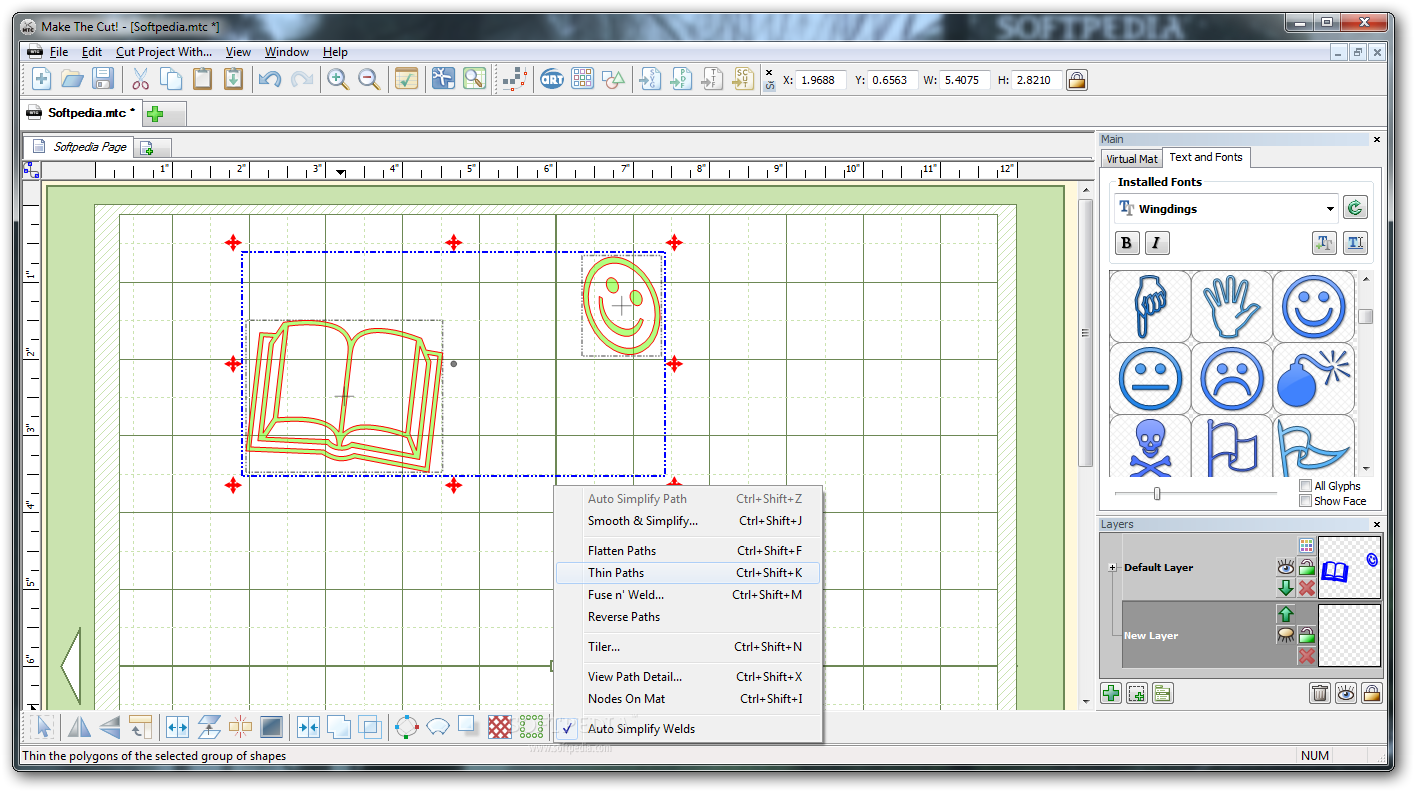Select Fuse n' Weld... in the context menu
The image size is (1415, 792).
coord(688,595)
